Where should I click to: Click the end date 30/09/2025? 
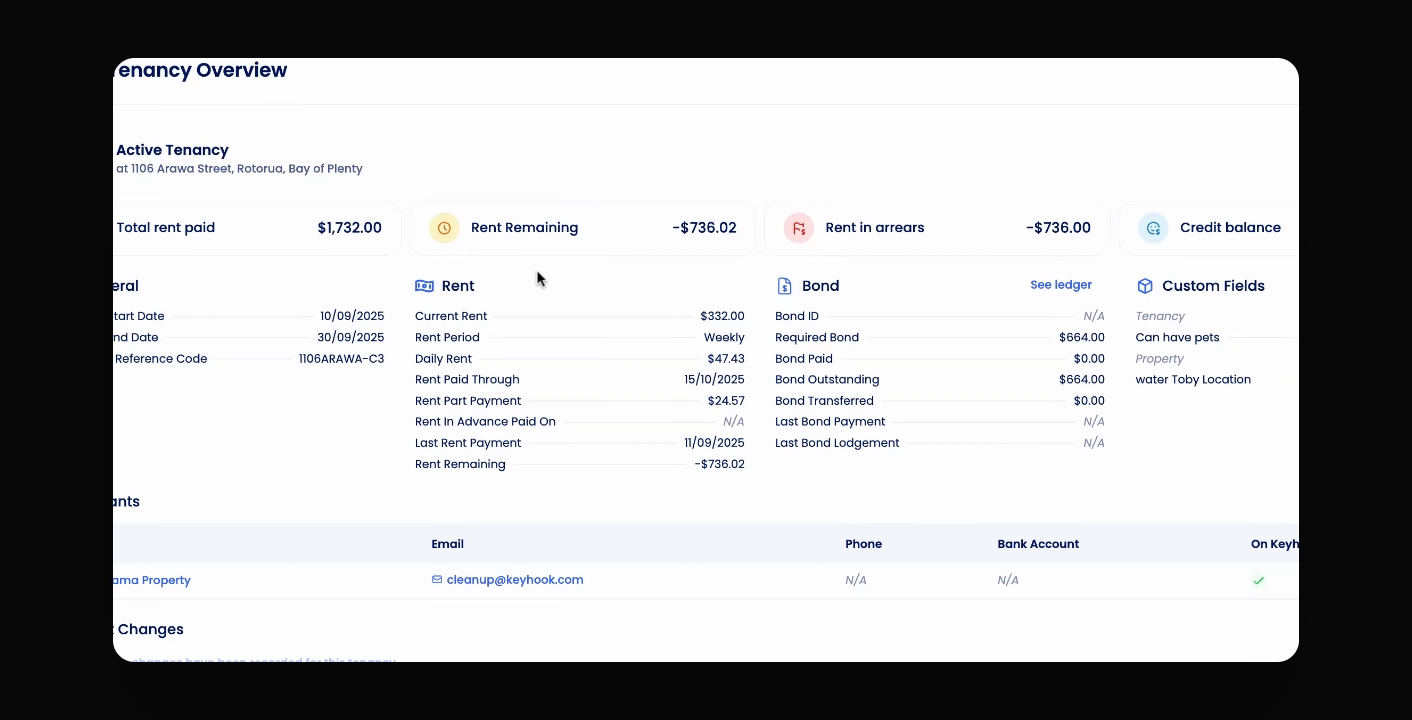click(351, 337)
